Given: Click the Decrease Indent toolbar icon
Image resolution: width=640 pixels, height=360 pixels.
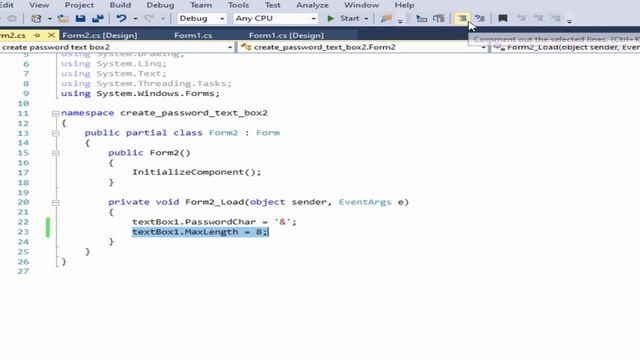Looking at the screenshot, I should [x=422, y=19].
